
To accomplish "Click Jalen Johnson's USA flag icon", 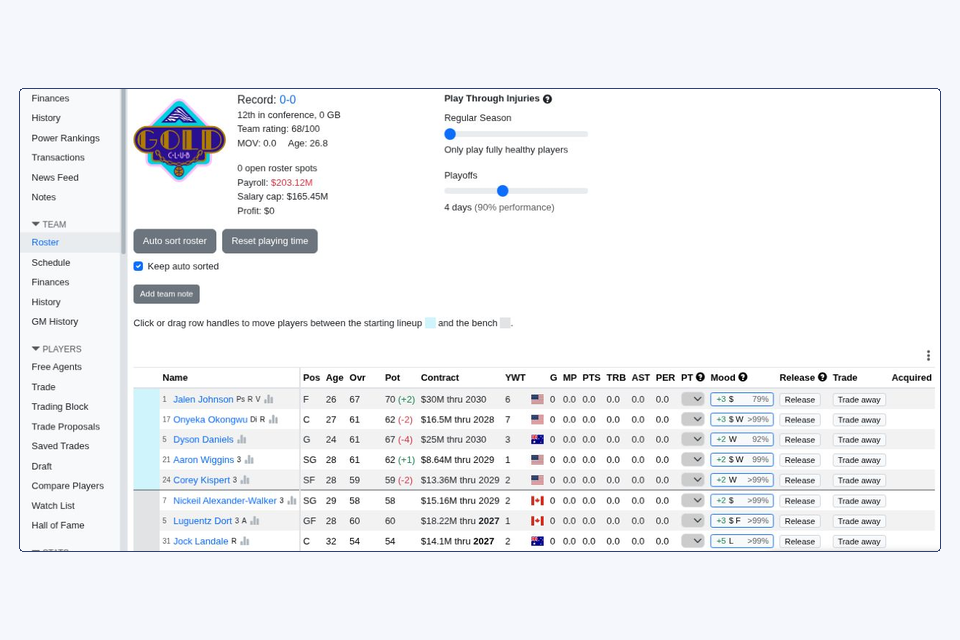I will [537, 399].
